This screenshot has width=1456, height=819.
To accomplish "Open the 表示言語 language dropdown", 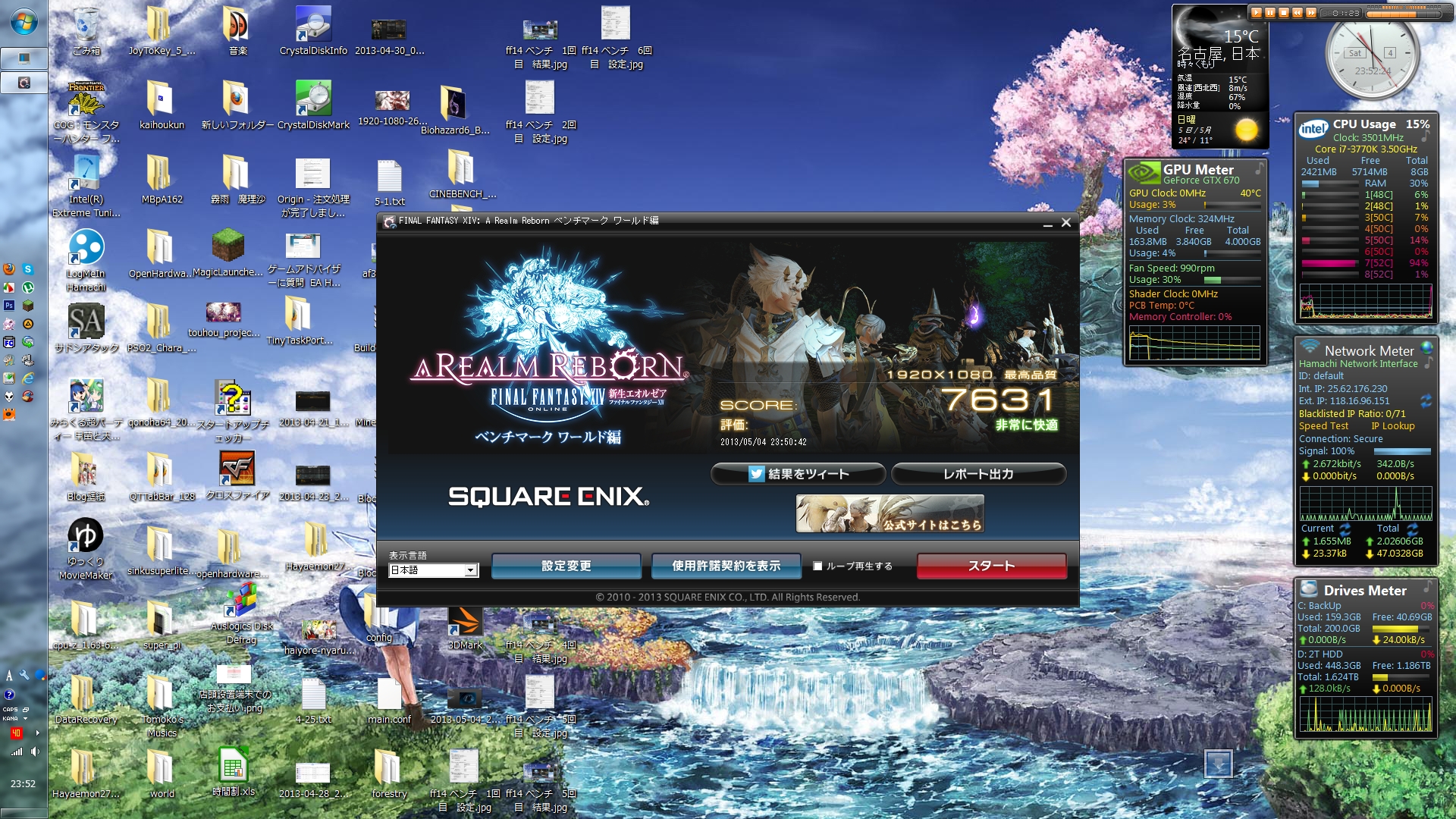I will point(433,570).
